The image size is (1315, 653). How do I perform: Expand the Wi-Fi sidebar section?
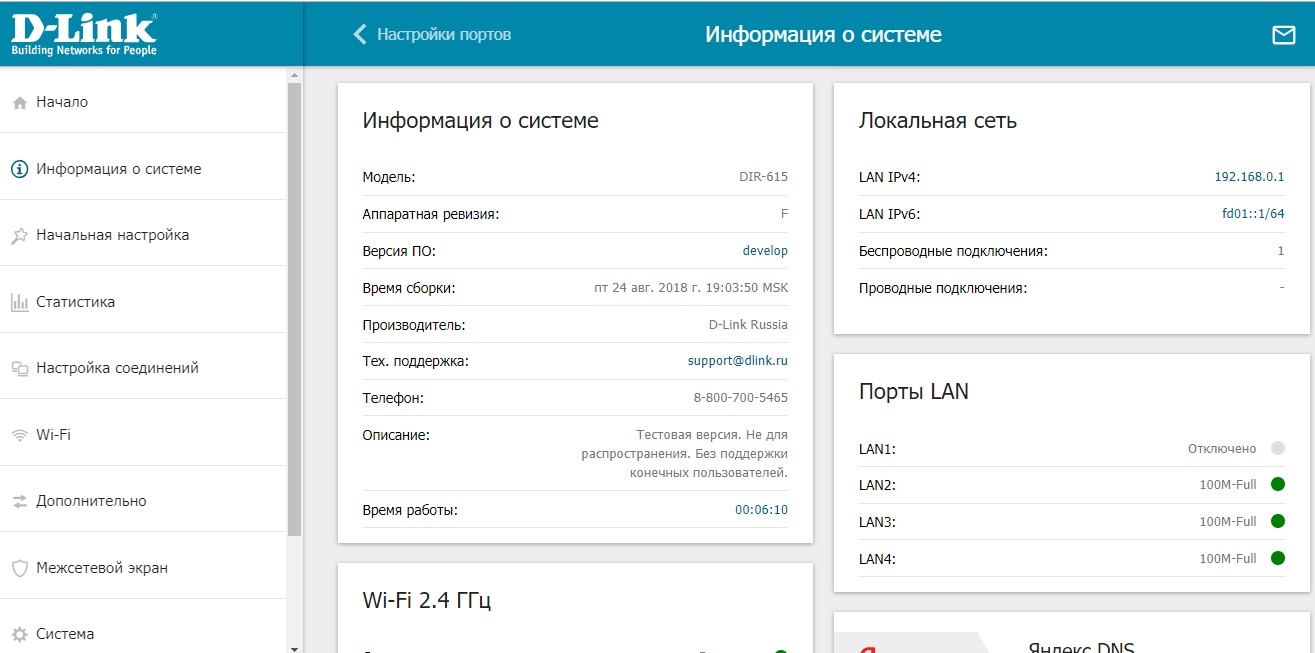tap(143, 435)
